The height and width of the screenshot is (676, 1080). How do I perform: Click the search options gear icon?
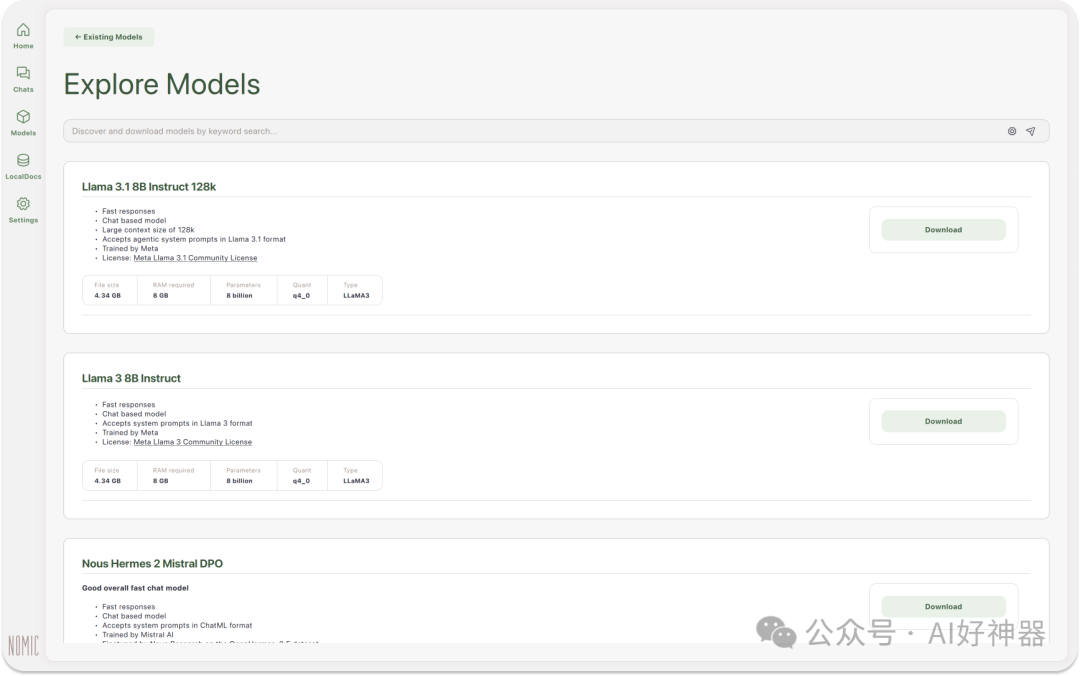pos(1012,131)
